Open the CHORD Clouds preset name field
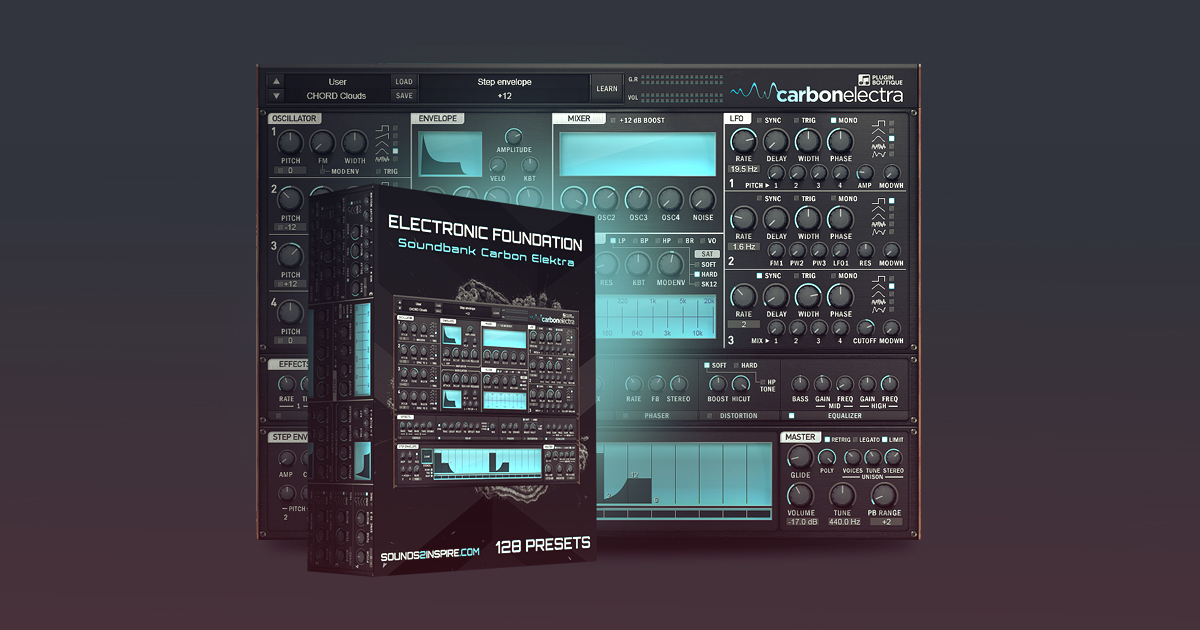The height and width of the screenshot is (630, 1200). coord(337,96)
